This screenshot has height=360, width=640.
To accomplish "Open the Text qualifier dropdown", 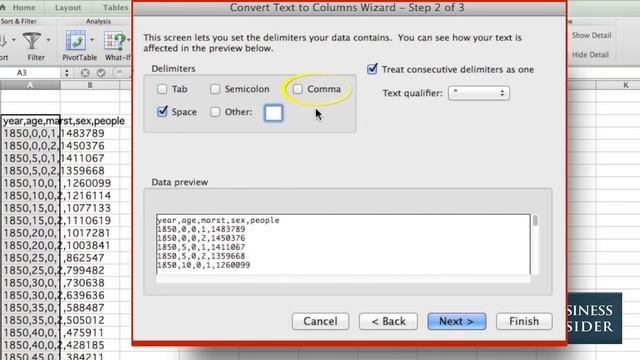I will point(479,93).
